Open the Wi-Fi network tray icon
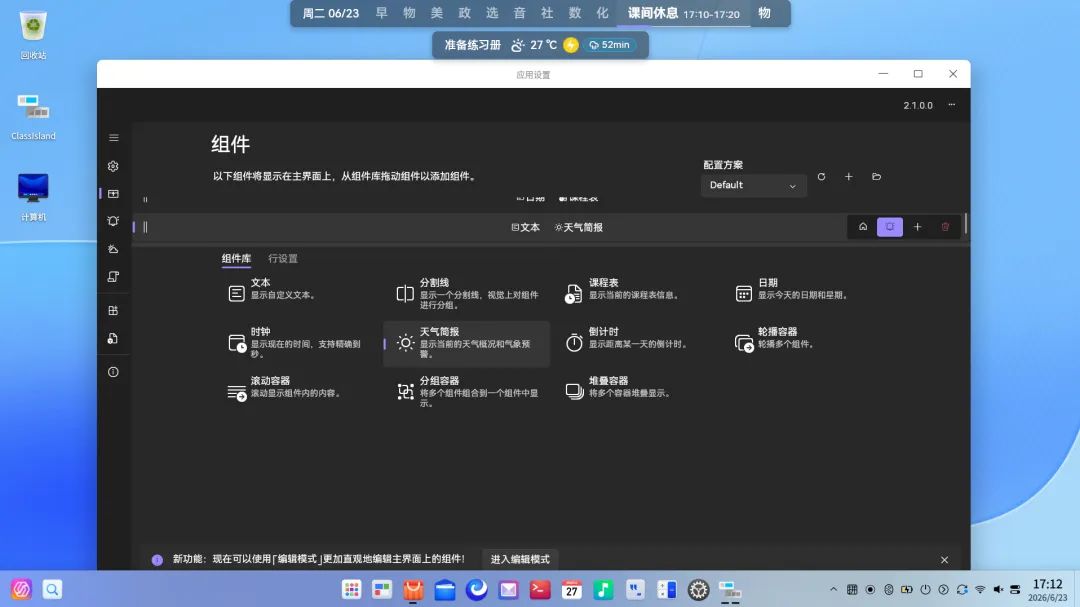Viewport: 1080px width, 607px height. [979, 590]
